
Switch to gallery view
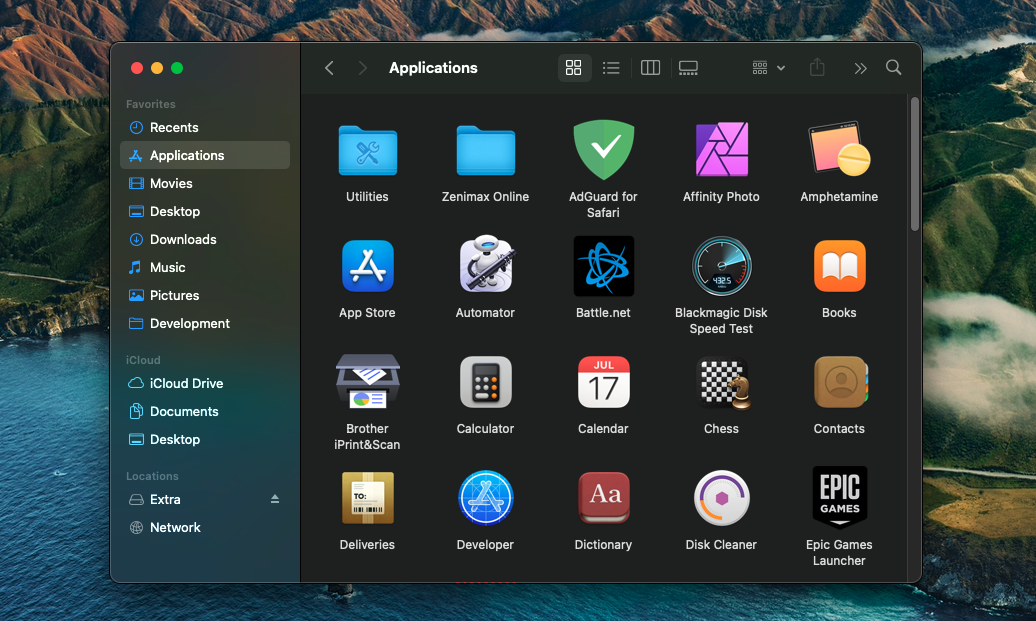coord(688,67)
